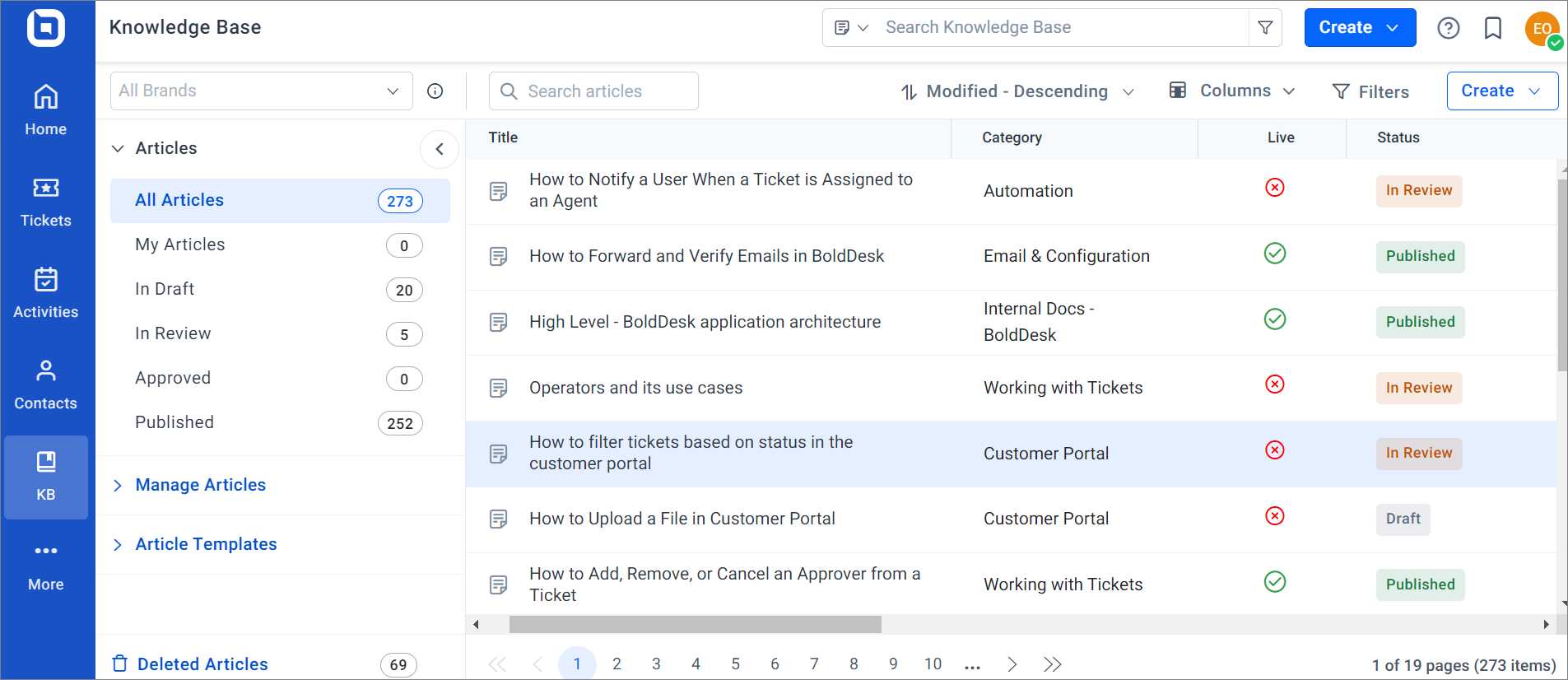Image resolution: width=1568 pixels, height=680 pixels.
Task: Click the pagination ellipsis for more pages
Action: tap(972, 666)
